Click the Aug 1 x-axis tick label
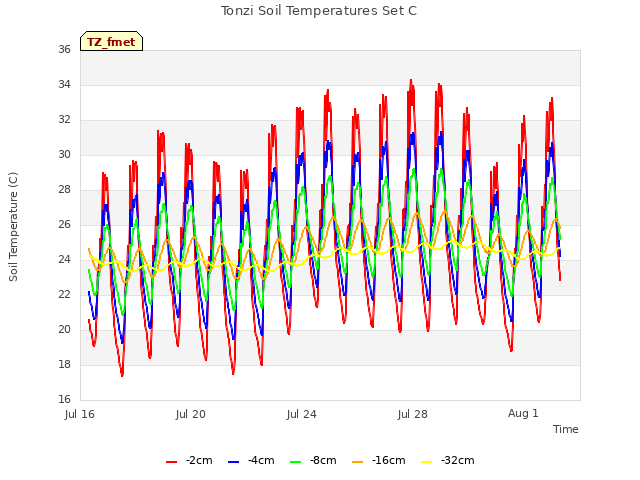This screenshot has height=480, width=640. click(x=523, y=413)
